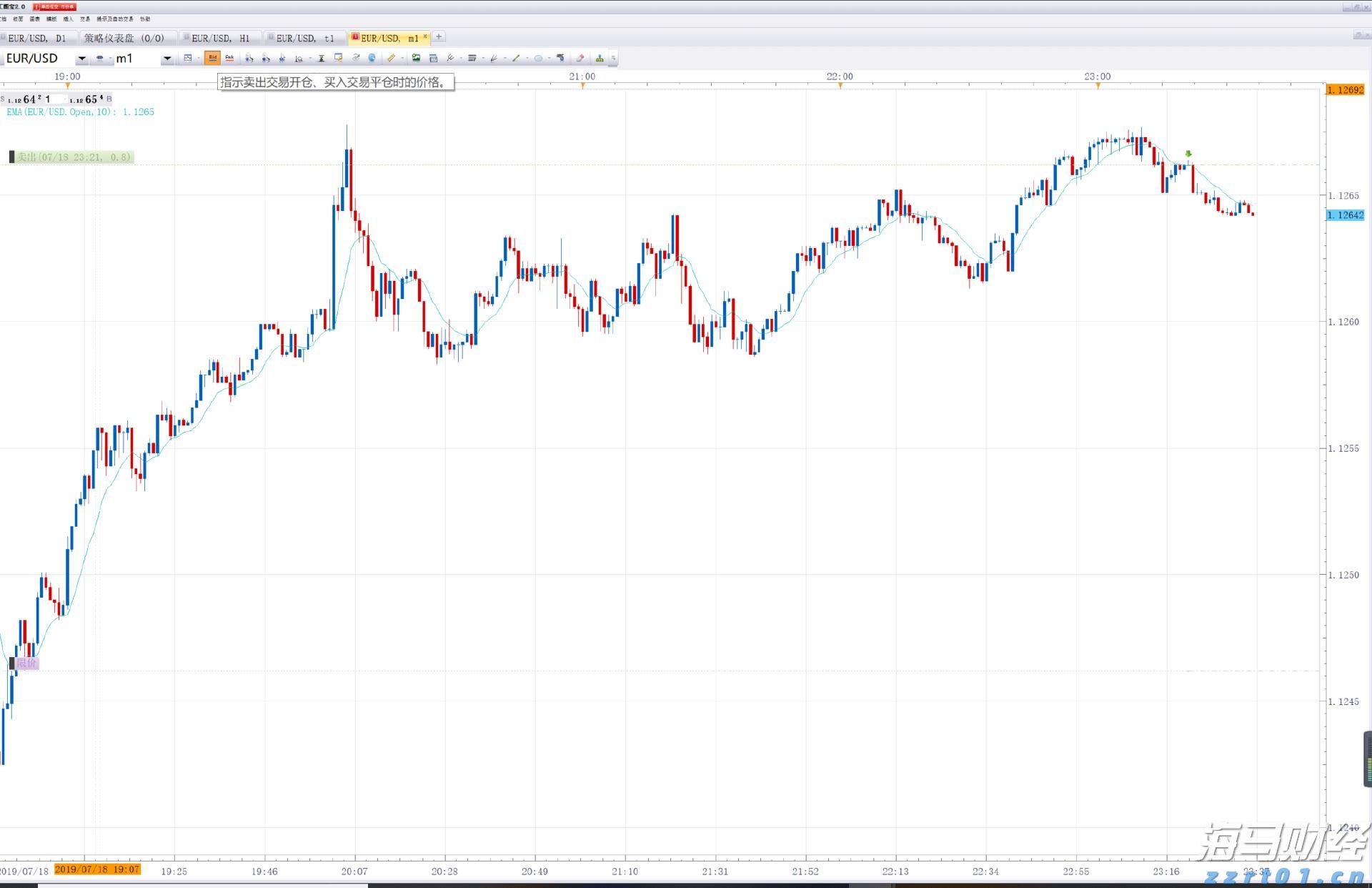Click the purple 限价 limit order label
Image resolution: width=1372 pixels, height=888 pixels.
(x=26, y=663)
